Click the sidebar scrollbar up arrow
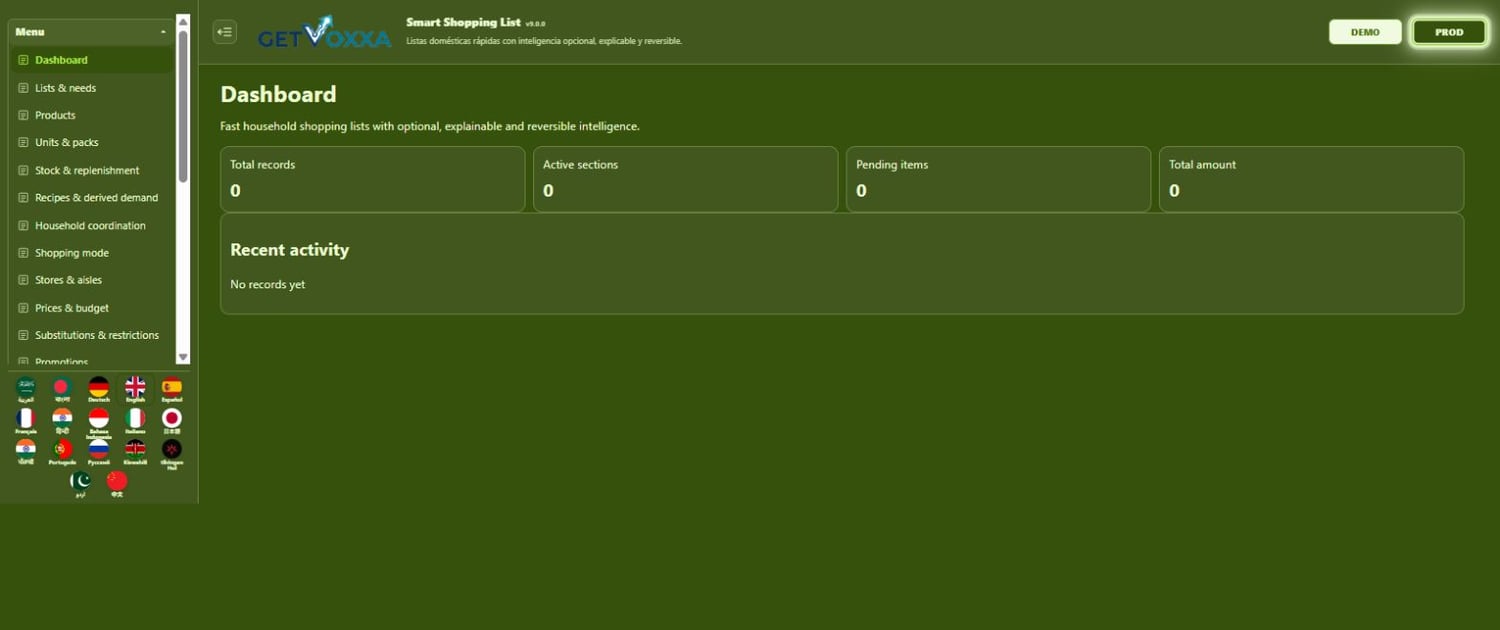 [x=183, y=21]
